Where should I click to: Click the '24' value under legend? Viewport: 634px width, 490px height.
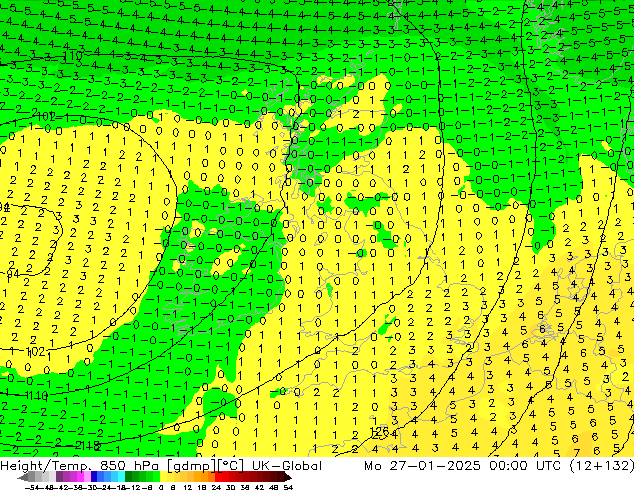pyautogui.click(x=216, y=488)
